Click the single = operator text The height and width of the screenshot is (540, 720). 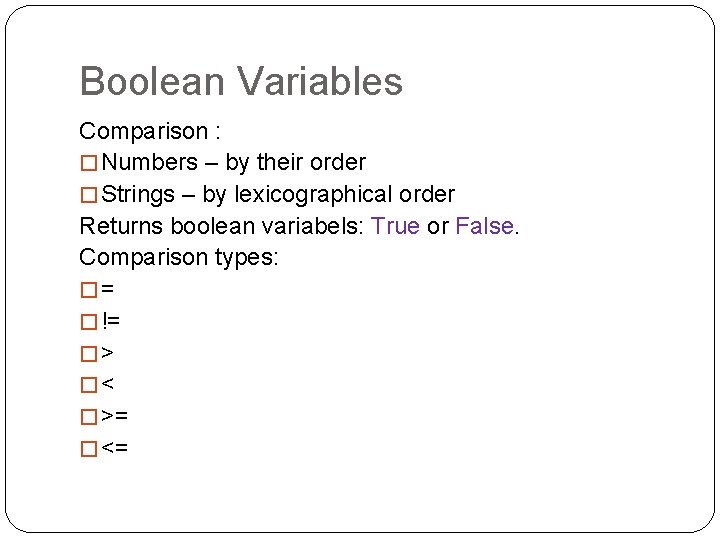click(108, 289)
